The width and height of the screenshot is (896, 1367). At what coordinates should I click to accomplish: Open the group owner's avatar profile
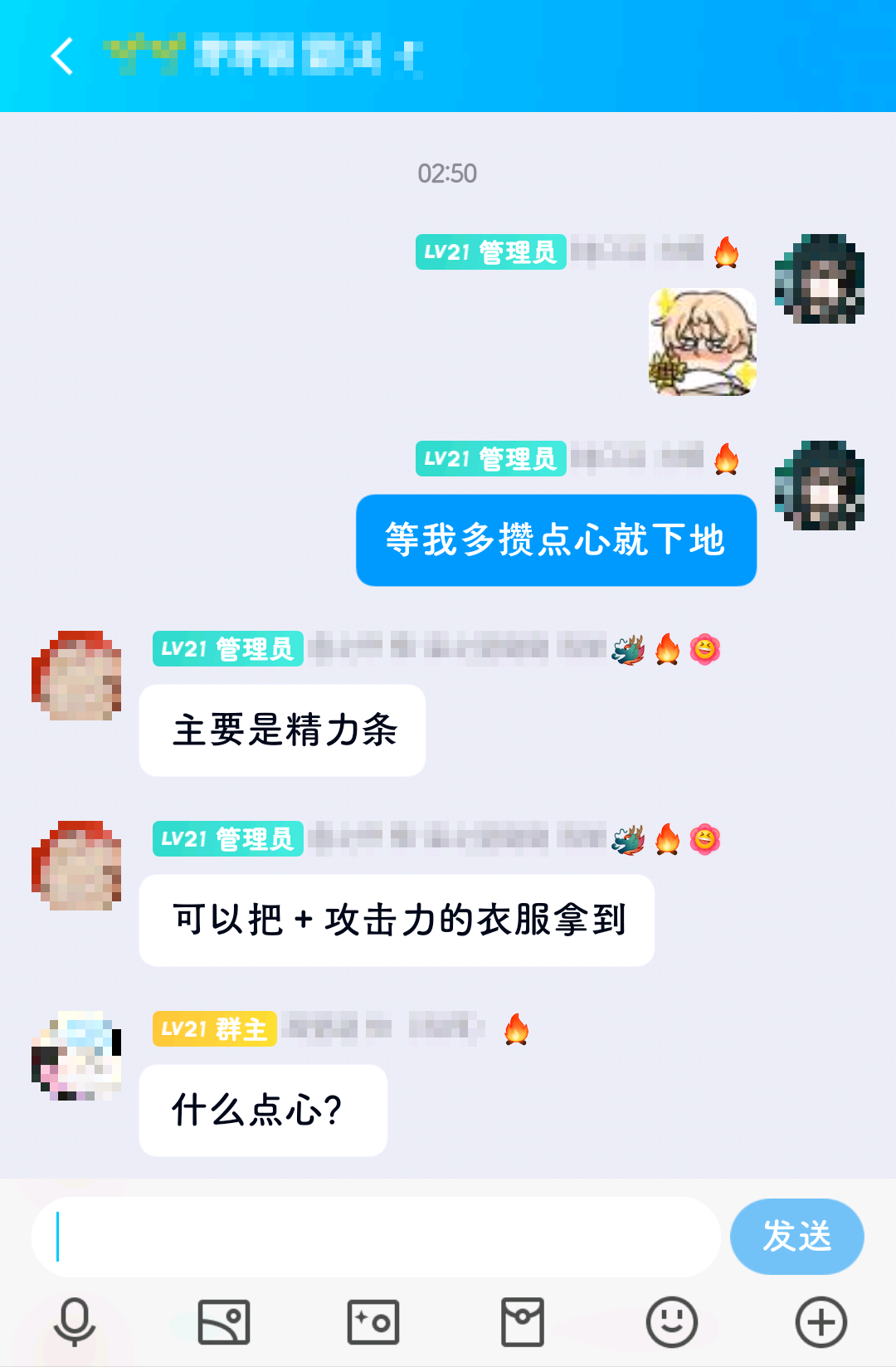pos(76,1056)
